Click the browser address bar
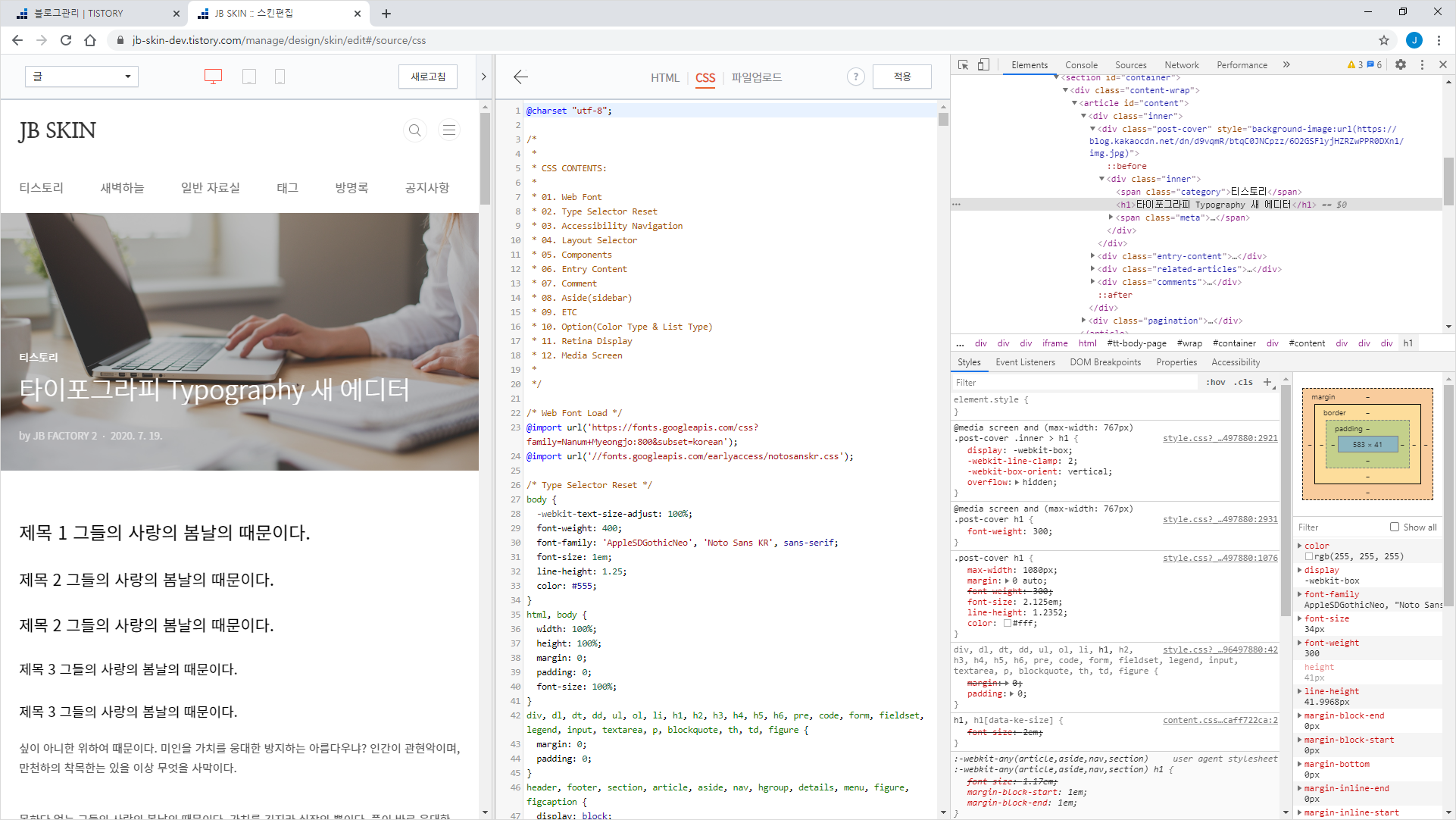Viewport: 1456px width, 820px height. (x=742, y=40)
